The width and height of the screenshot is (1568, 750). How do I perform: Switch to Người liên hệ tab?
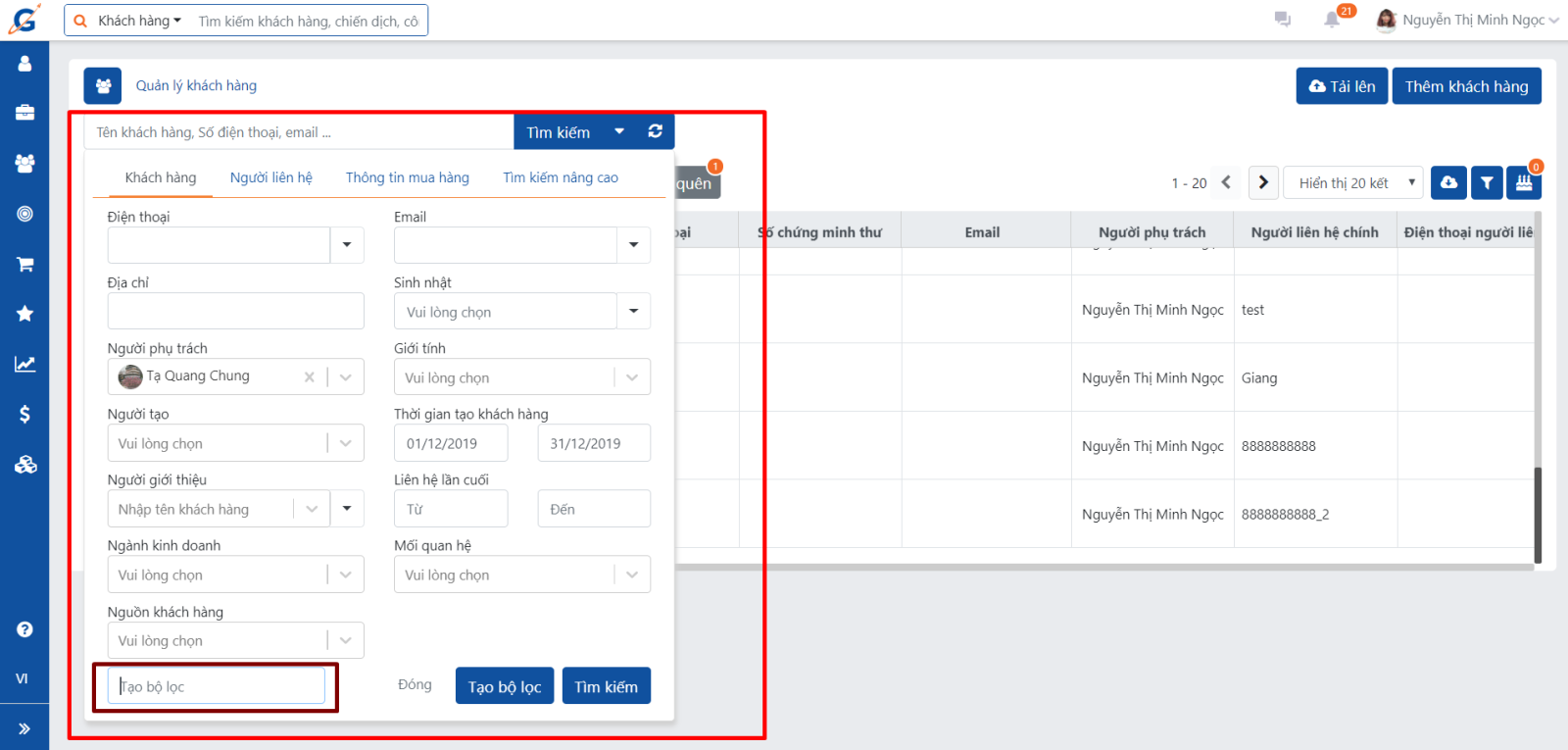(270, 177)
